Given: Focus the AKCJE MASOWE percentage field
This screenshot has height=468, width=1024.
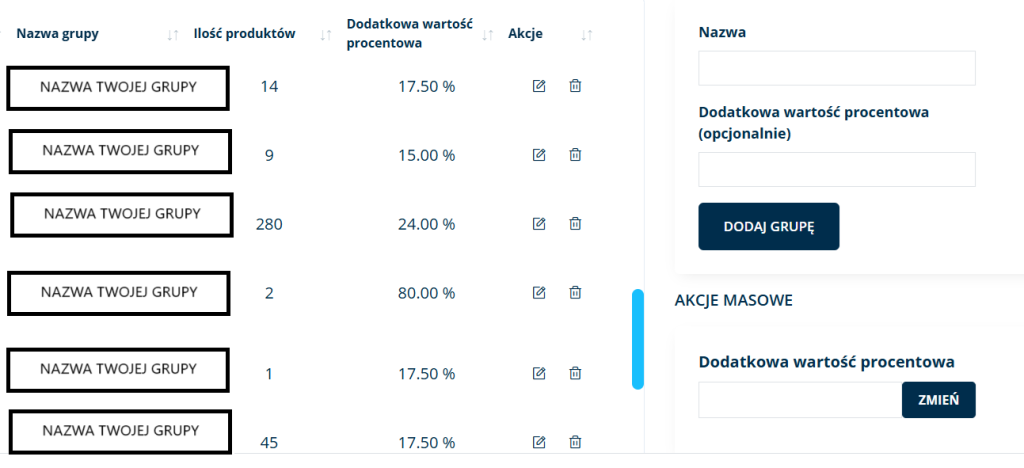Looking at the screenshot, I should (x=800, y=400).
